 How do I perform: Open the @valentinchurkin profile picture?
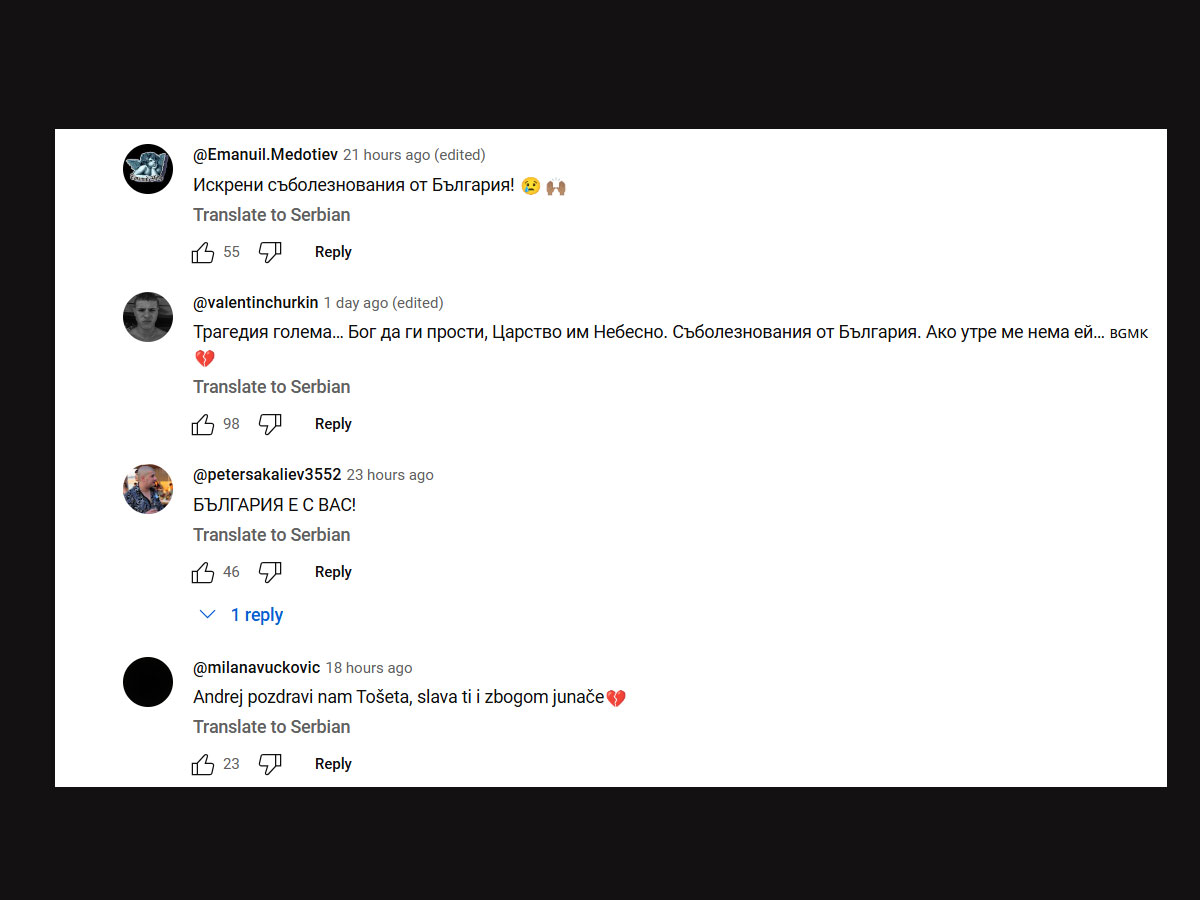point(148,317)
